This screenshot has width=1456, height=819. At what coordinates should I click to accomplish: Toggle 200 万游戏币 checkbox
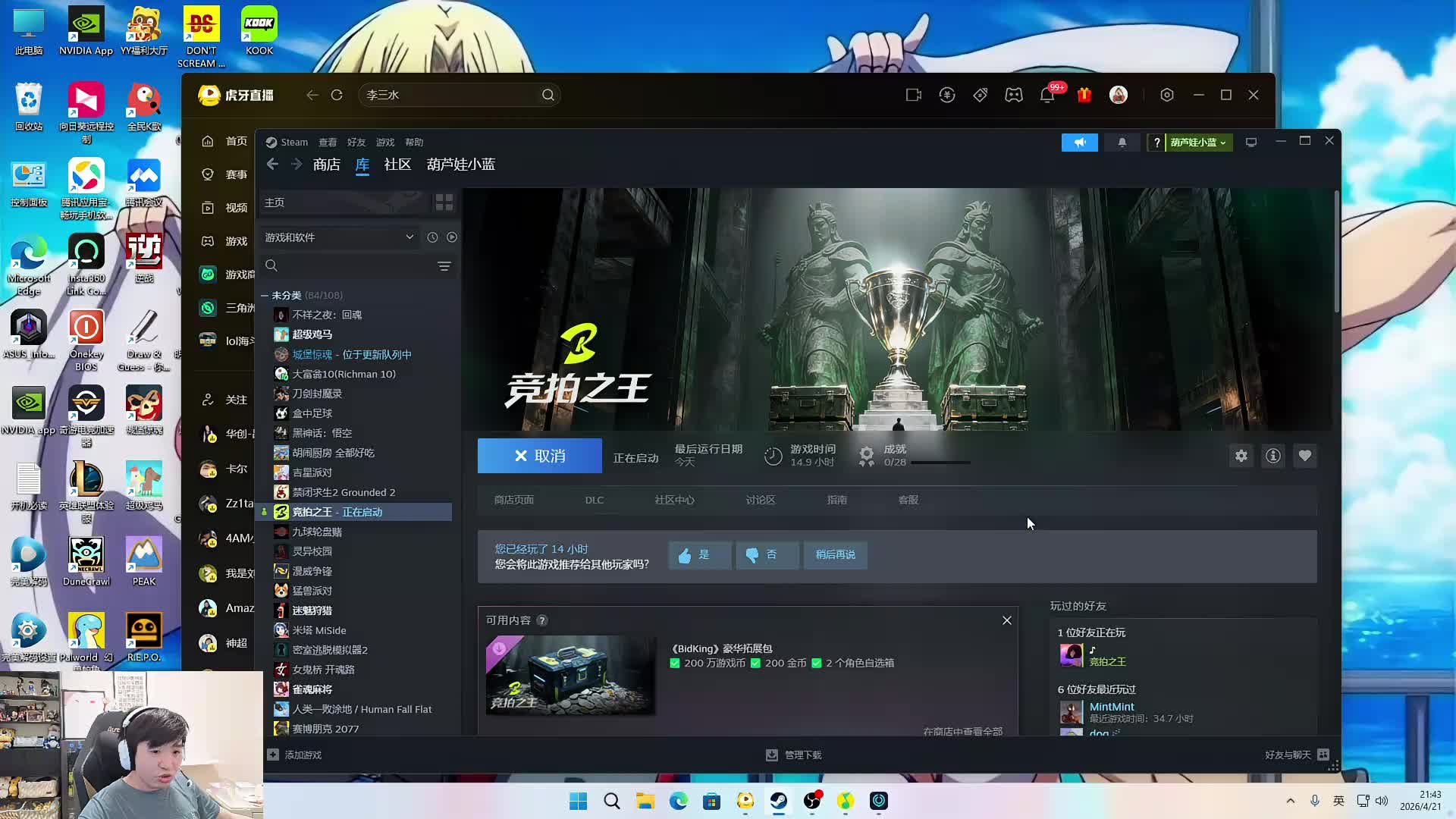click(x=675, y=664)
